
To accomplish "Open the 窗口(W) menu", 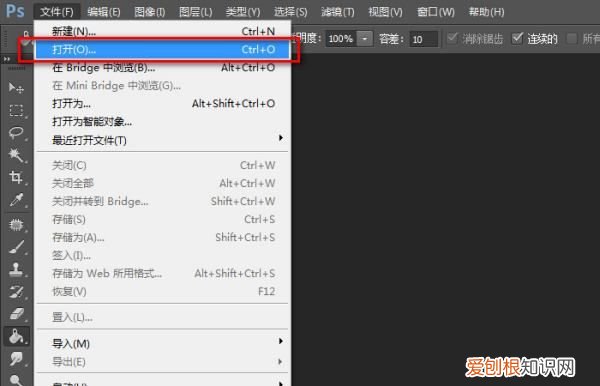I will coord(435,12).
